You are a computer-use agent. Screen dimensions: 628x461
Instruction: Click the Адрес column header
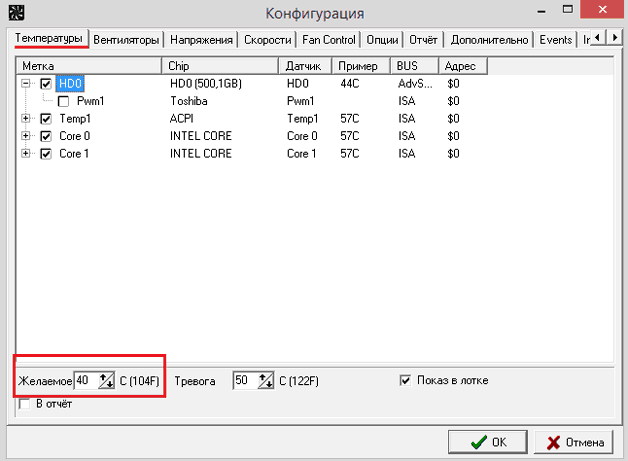point(463,66)
